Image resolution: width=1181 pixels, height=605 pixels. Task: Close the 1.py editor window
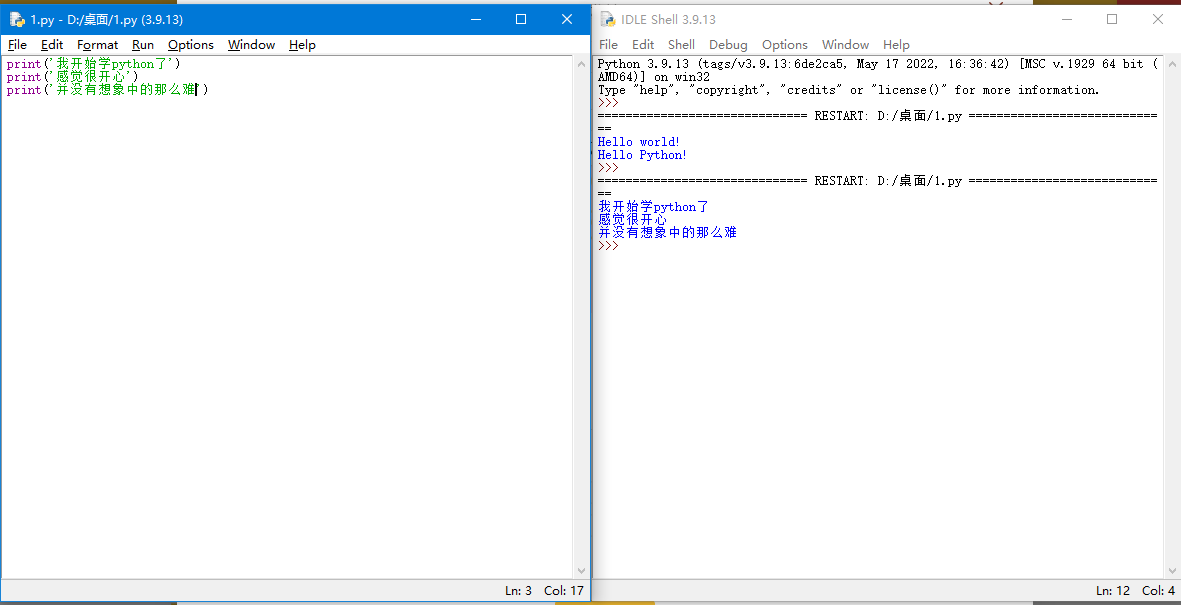[567, 20]
